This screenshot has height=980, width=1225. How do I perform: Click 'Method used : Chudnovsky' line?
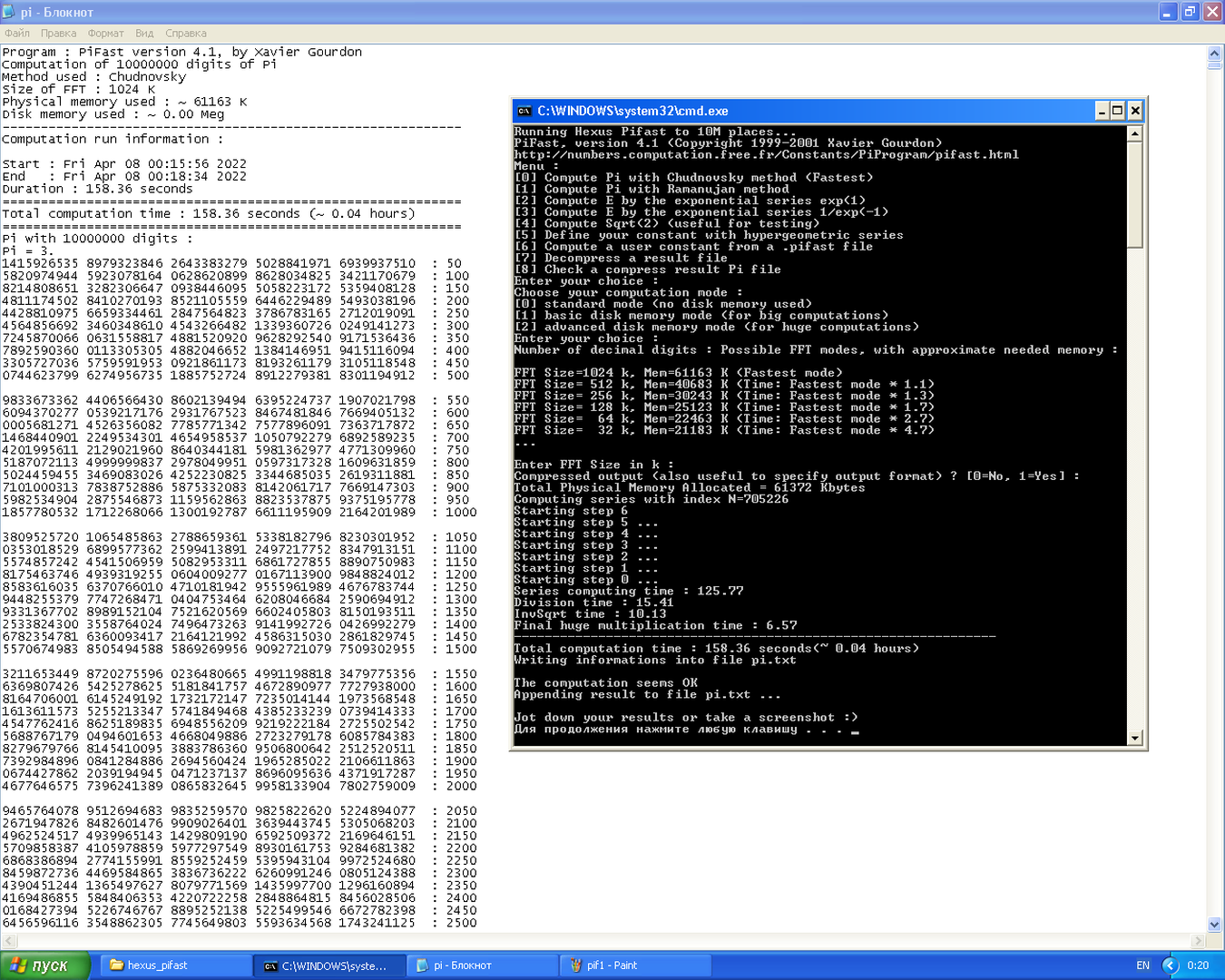pyautogui.click(x=93, y=77)
